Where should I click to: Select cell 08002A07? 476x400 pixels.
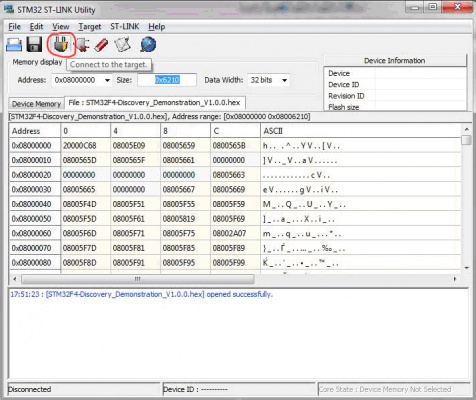click(235, 234)
